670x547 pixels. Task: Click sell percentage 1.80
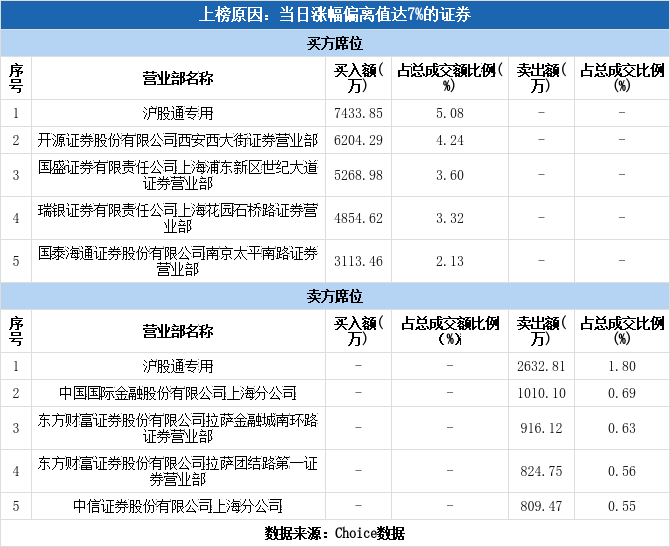click(x=622, y=366)
